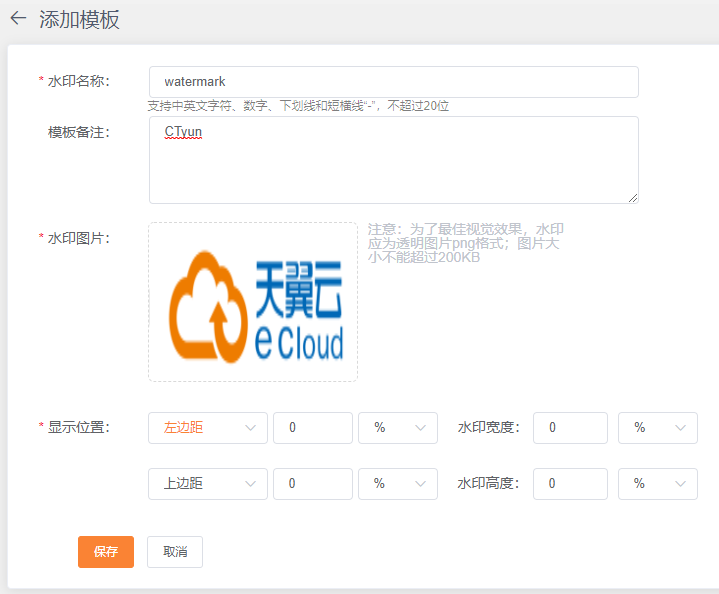Open the % unit dropdown for 水印宽度

[x=658, y=427]
